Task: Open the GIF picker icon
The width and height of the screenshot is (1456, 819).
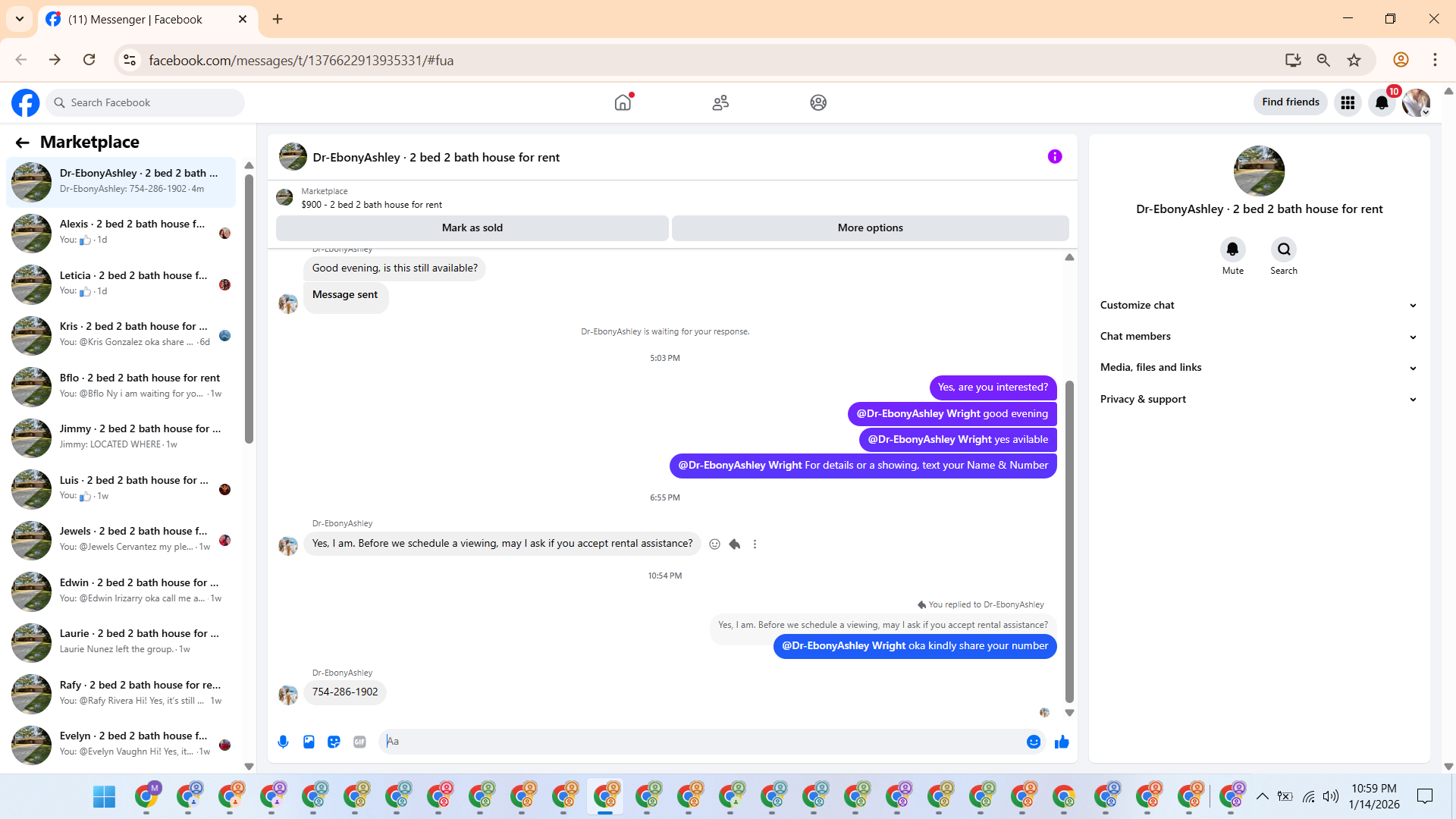Action: [x=359, y=742]
